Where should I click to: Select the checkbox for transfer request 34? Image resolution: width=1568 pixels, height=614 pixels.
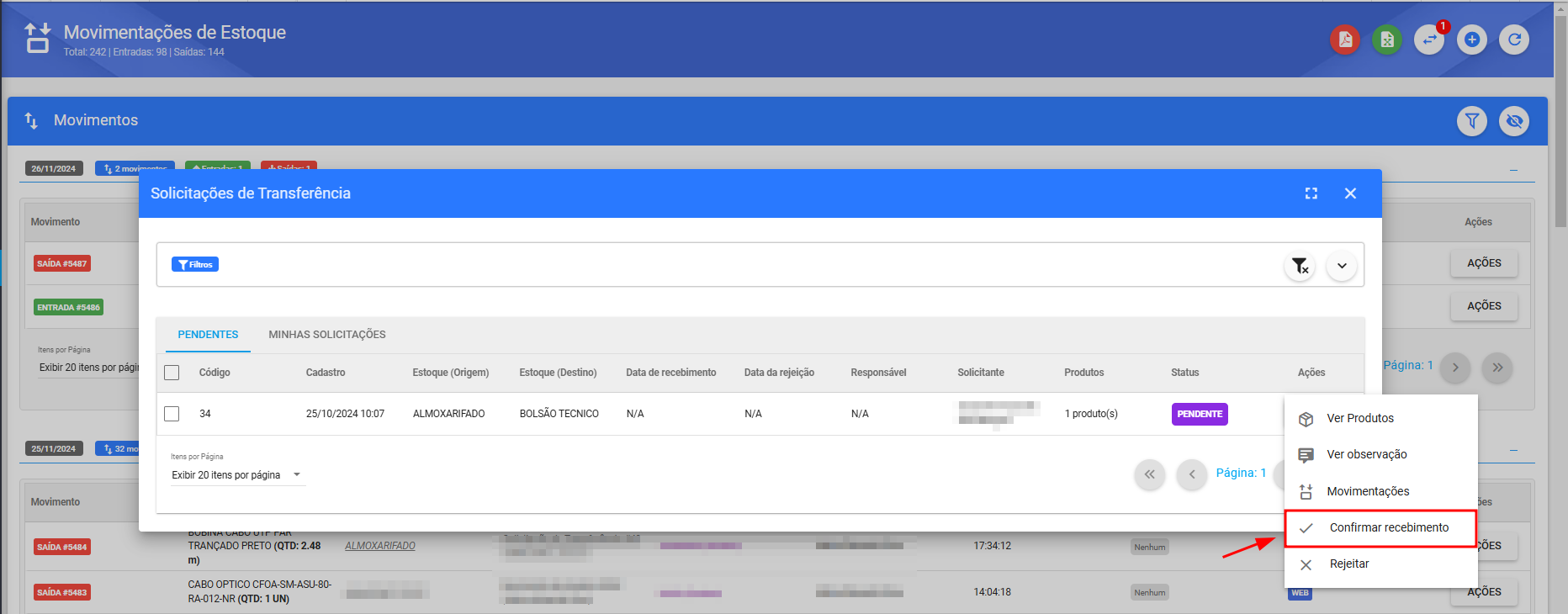pos(172,414)
